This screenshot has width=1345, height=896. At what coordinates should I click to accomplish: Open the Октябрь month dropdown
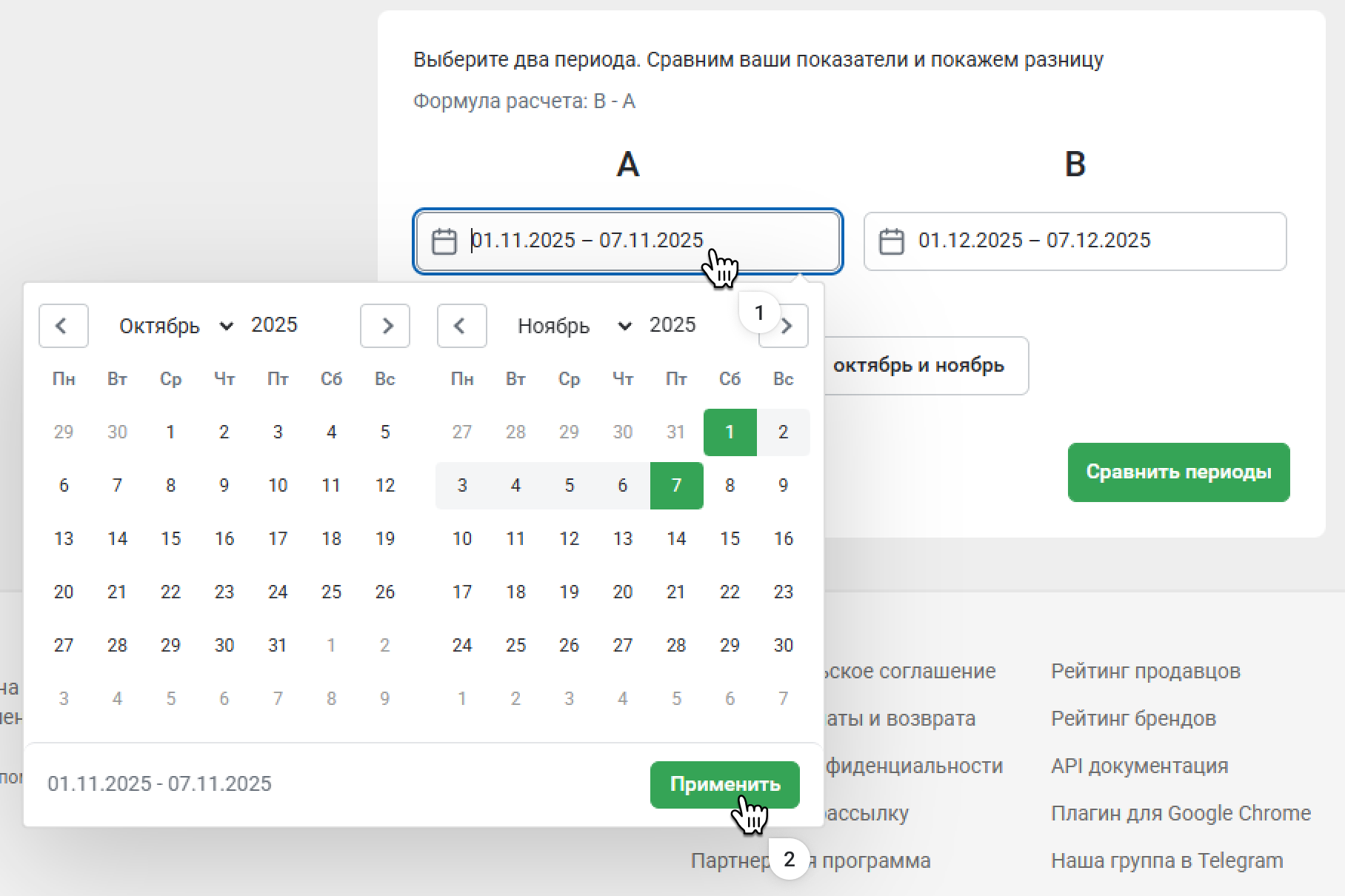click(176, 326)
